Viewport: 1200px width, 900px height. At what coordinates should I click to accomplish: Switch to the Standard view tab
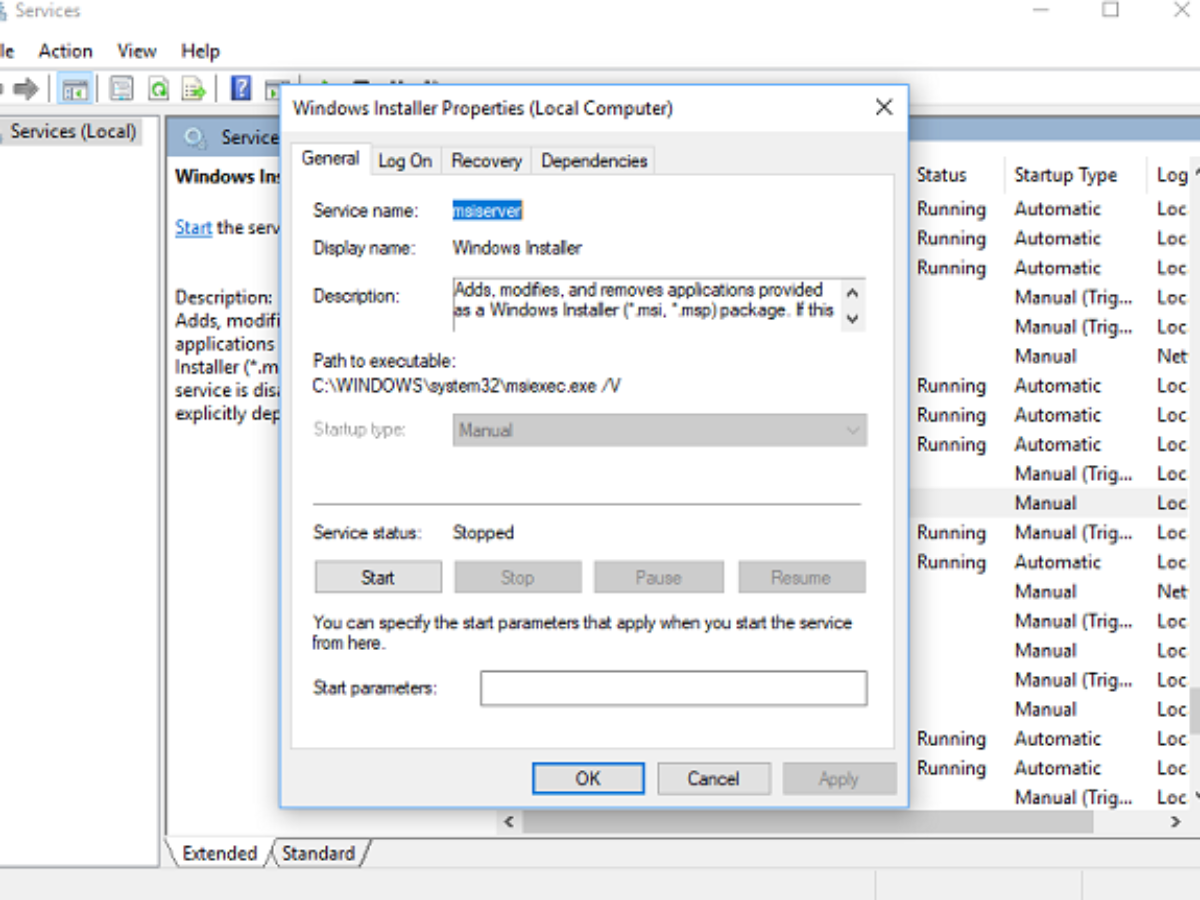pos(318,853)
